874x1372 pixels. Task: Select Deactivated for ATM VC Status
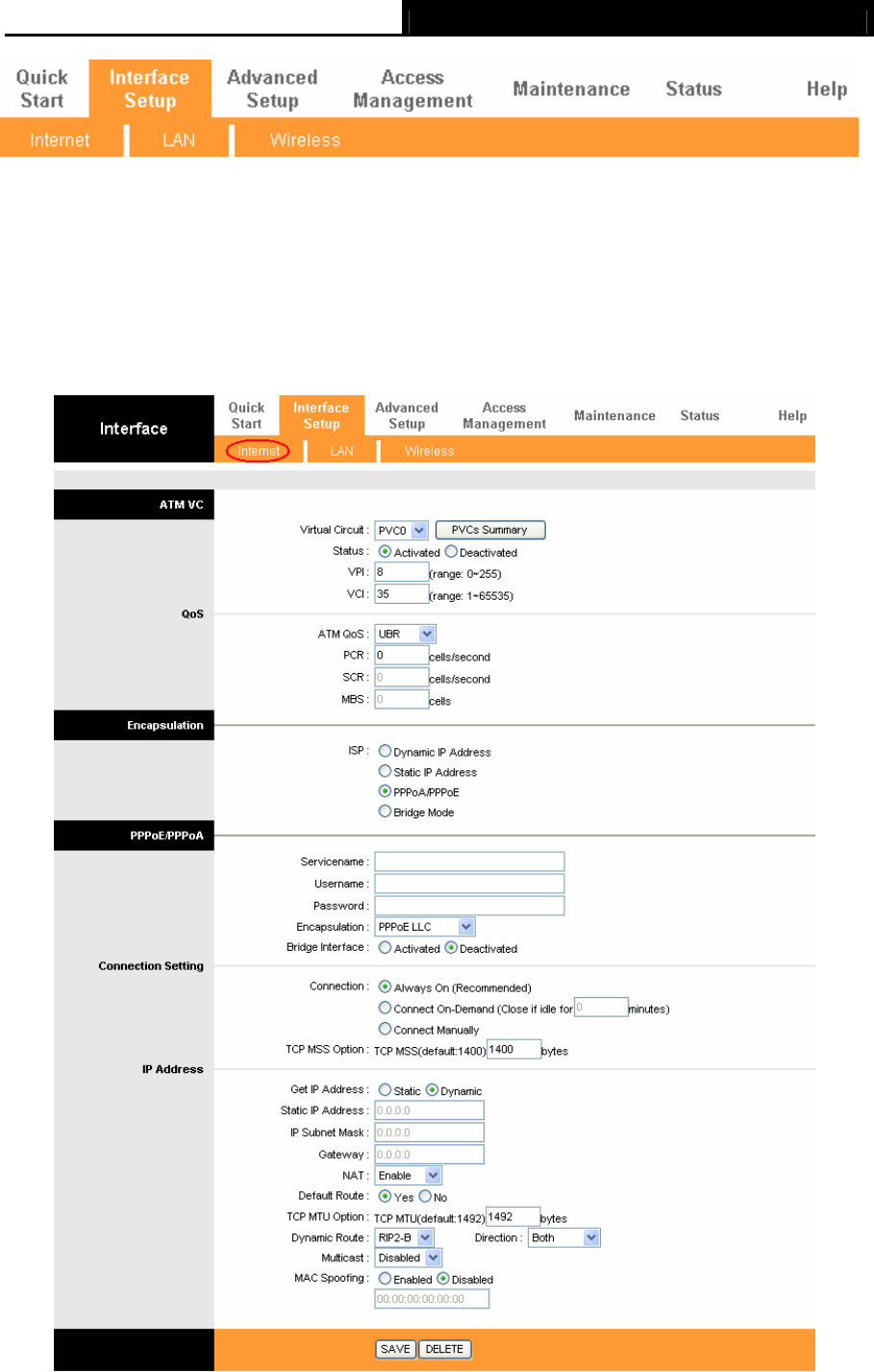[x=451, y=552]
